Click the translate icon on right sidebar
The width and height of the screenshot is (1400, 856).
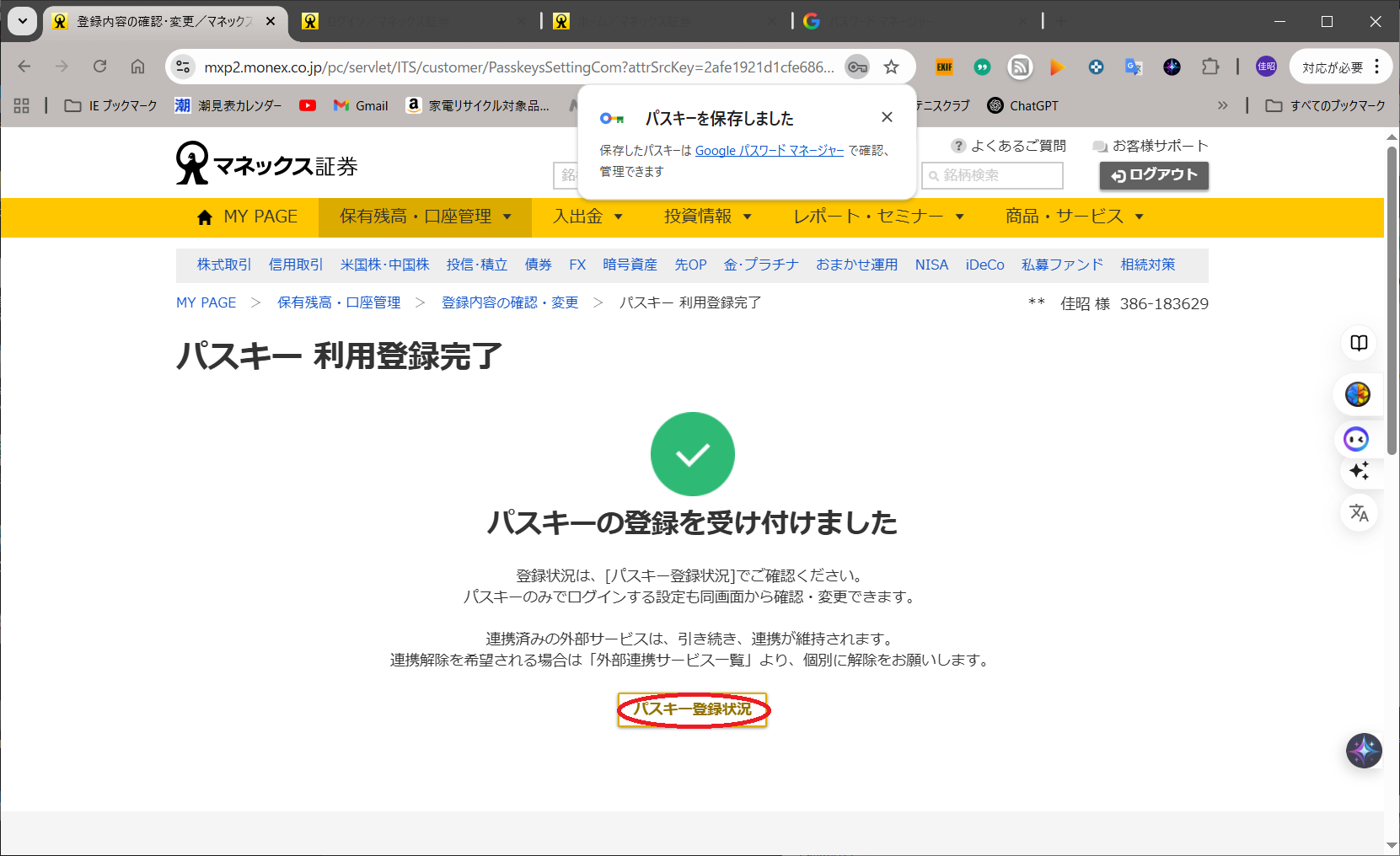(1359, 513)
